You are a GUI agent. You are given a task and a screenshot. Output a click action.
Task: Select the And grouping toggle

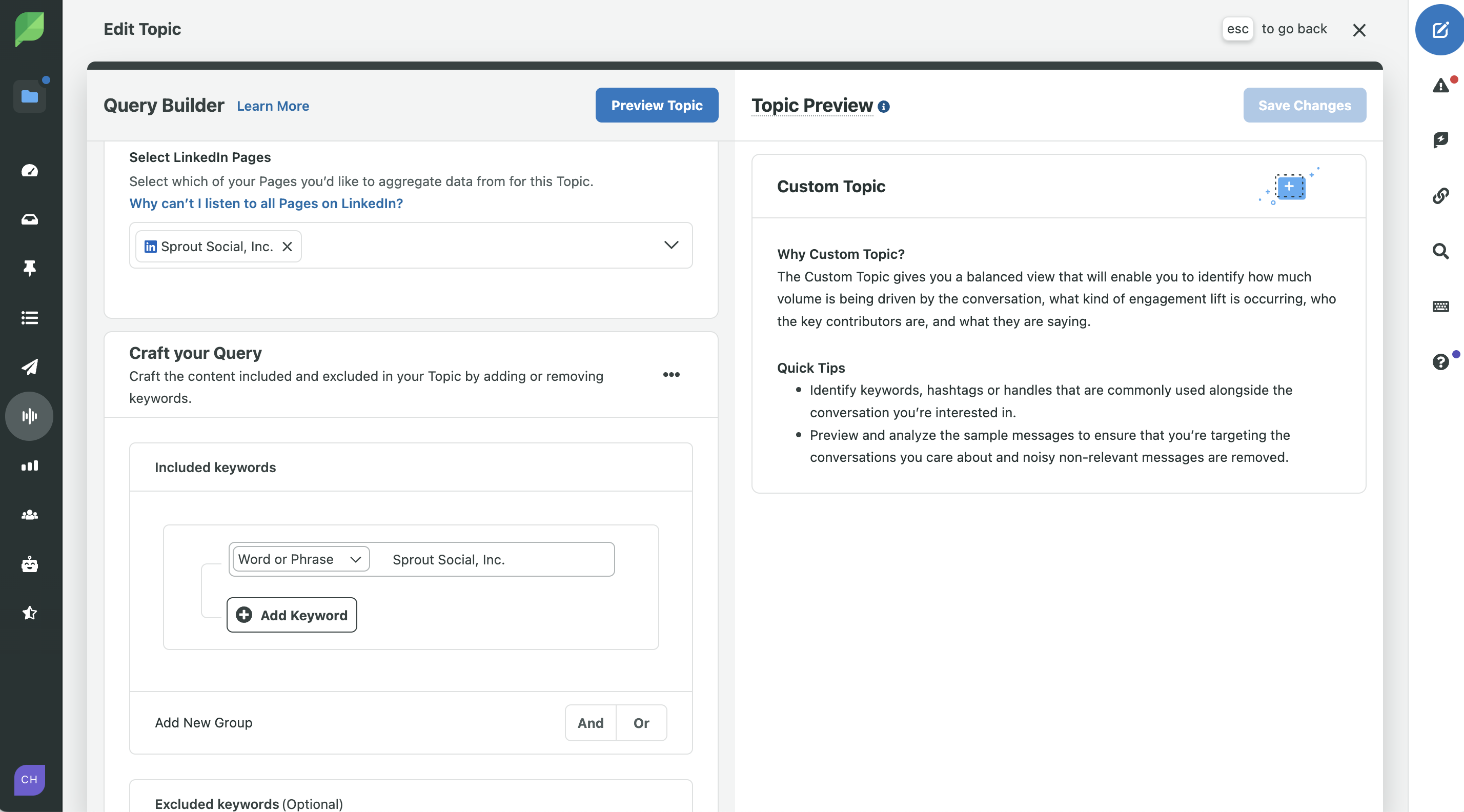[590, 723]
